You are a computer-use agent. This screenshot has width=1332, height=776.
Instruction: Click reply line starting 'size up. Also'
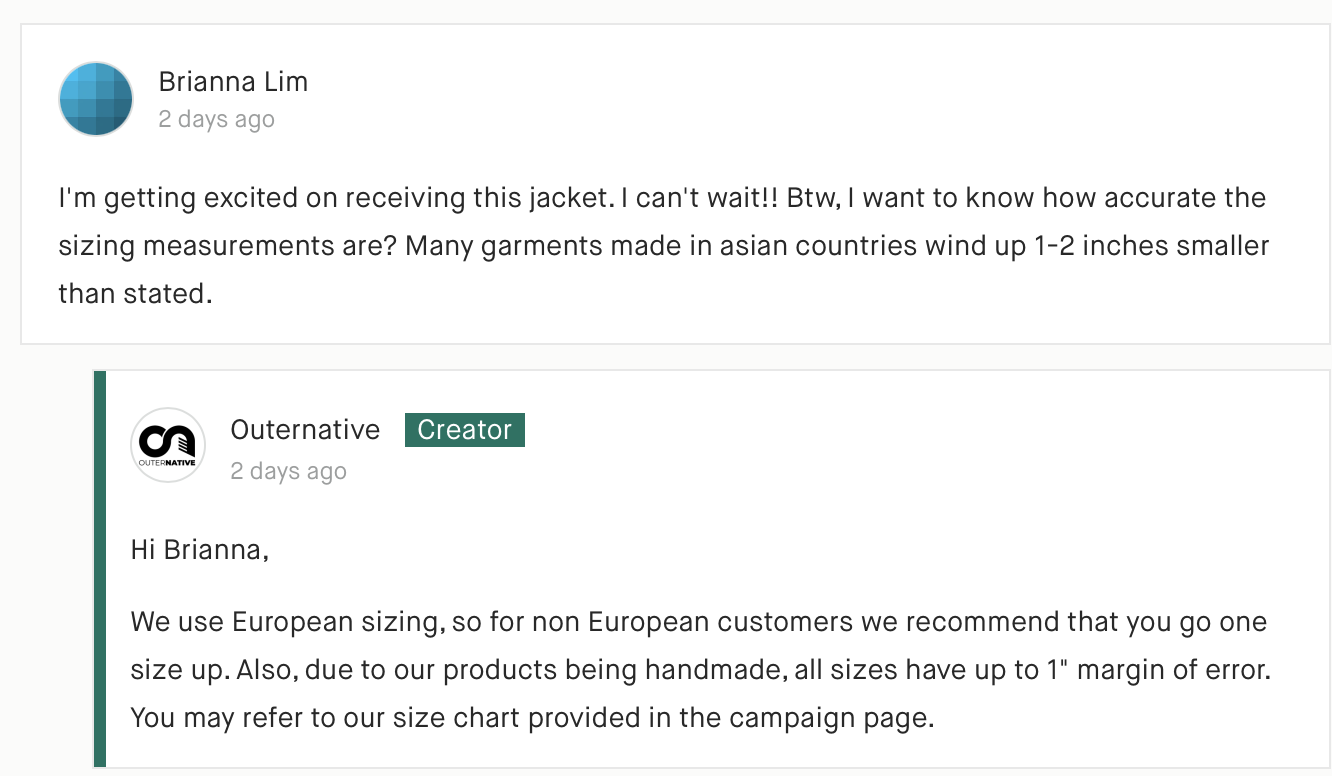click(x=700, y=670)
